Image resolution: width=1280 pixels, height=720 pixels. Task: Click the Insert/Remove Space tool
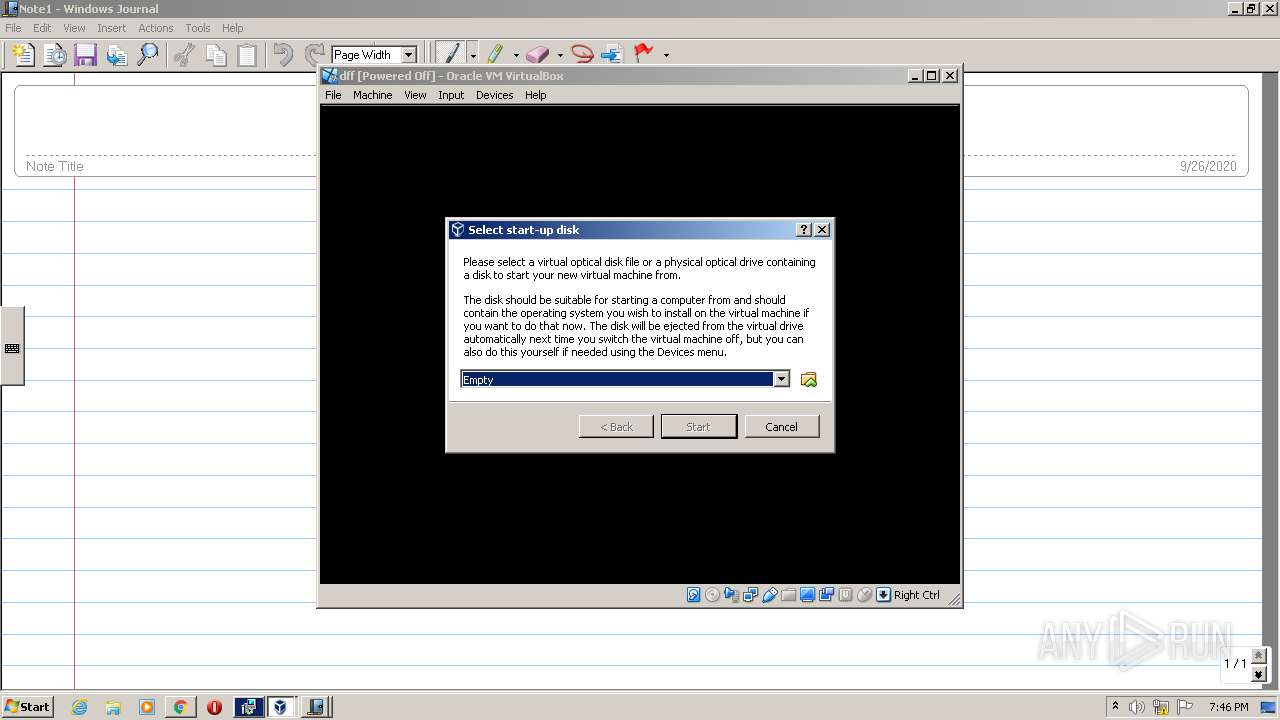(612, 54)
